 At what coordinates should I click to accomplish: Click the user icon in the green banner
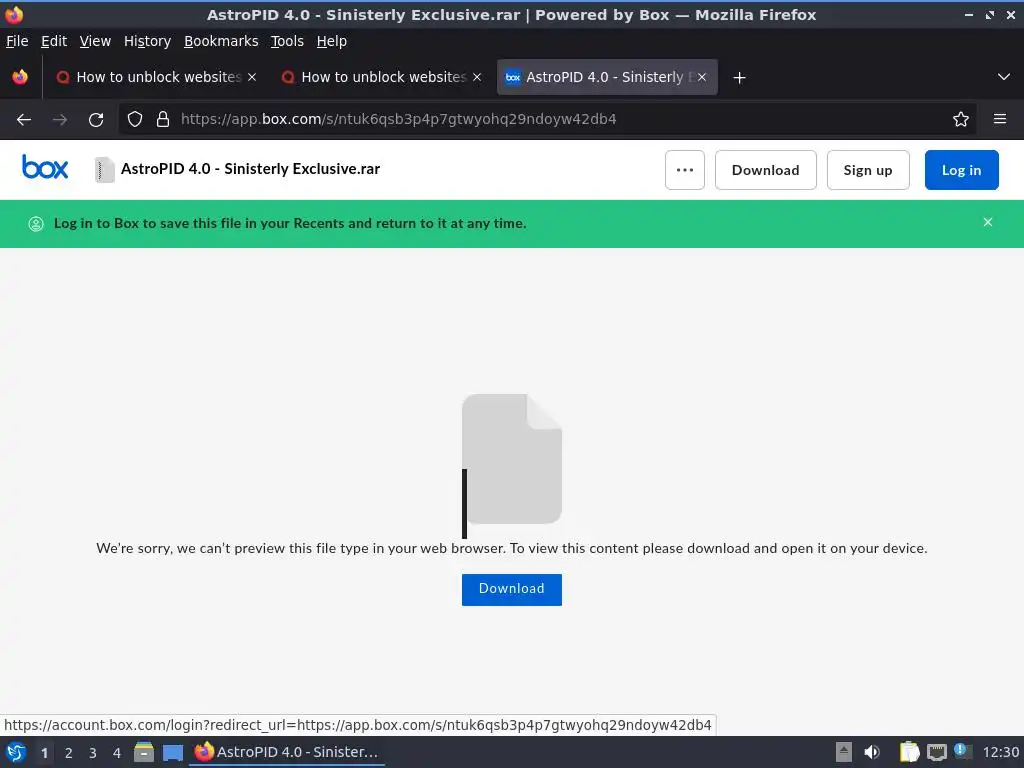[x=36, y=224]
